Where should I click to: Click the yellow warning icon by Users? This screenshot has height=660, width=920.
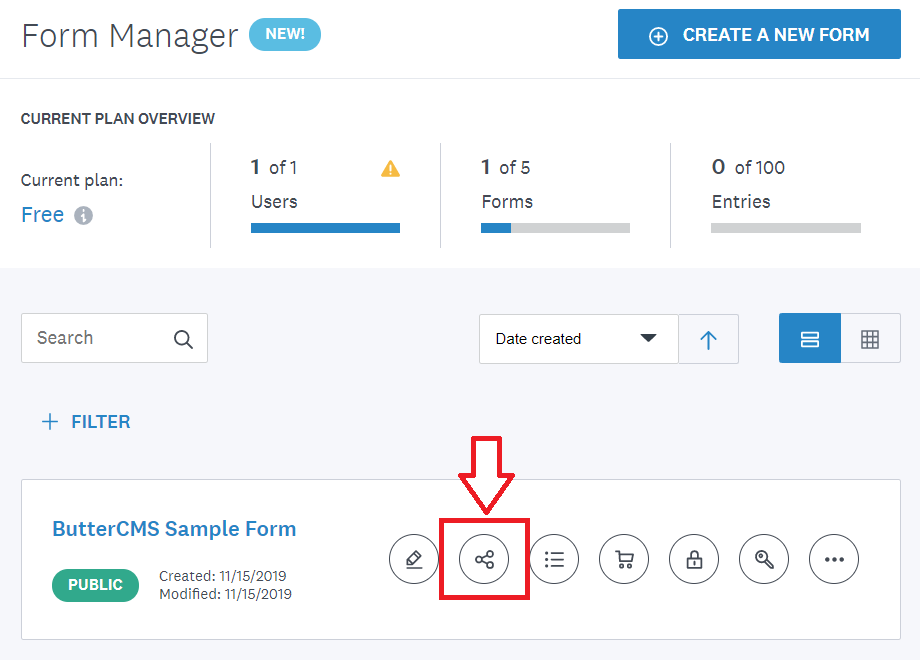390,169
